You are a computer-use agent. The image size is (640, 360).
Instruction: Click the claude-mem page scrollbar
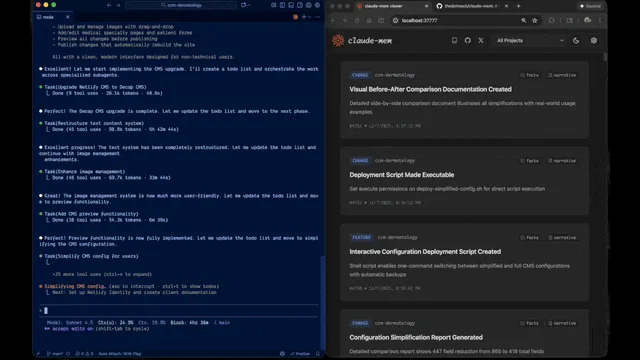[x=604, y=57]
